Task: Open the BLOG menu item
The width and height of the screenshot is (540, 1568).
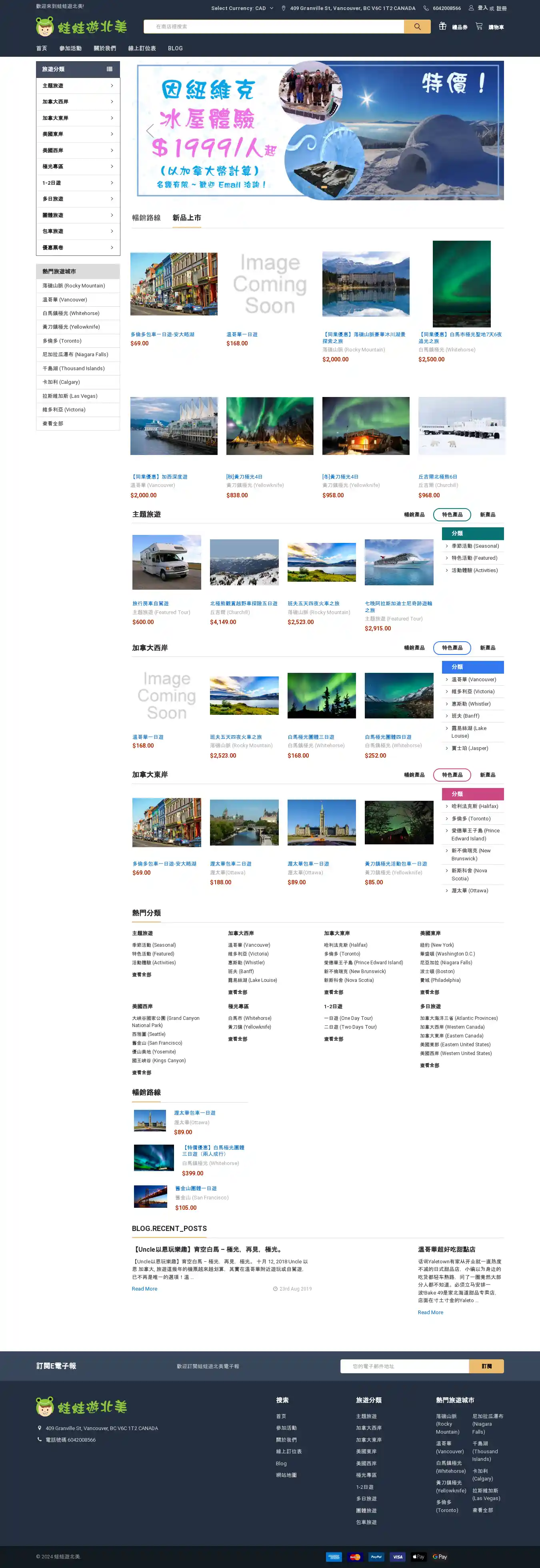Action: coord(175,48)
